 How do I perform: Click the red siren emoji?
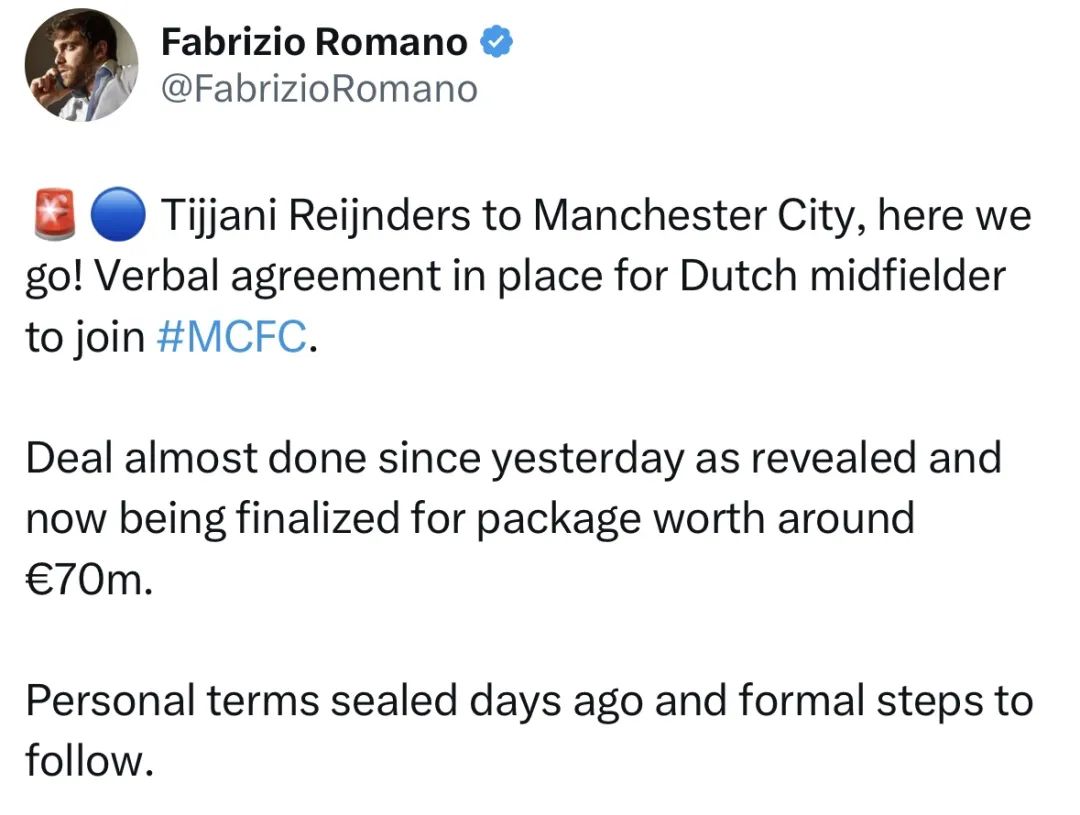(x=54, y=214)
